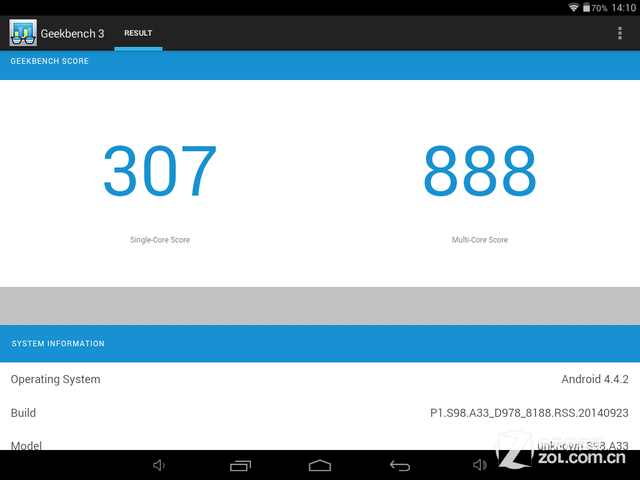This screenshot has width=640, height=480.
Task: Open the overflow menu with three dots
Action: pyautogui.click(x=620, y=33)
